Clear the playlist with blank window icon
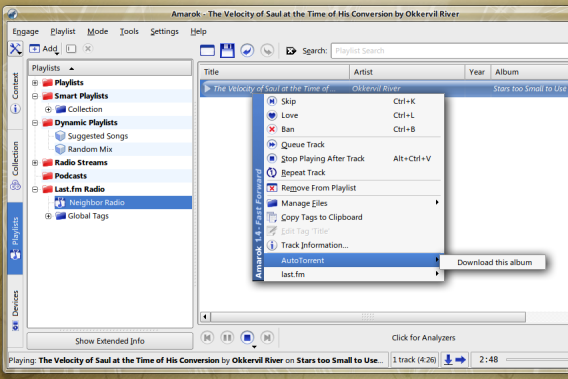 (207, 50)
